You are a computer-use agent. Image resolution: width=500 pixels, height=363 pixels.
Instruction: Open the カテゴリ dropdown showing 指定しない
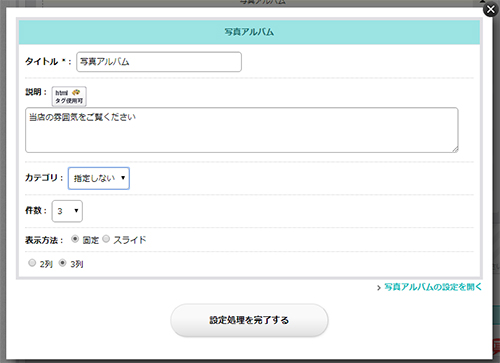pyautogui.click(x=99, y=178)
